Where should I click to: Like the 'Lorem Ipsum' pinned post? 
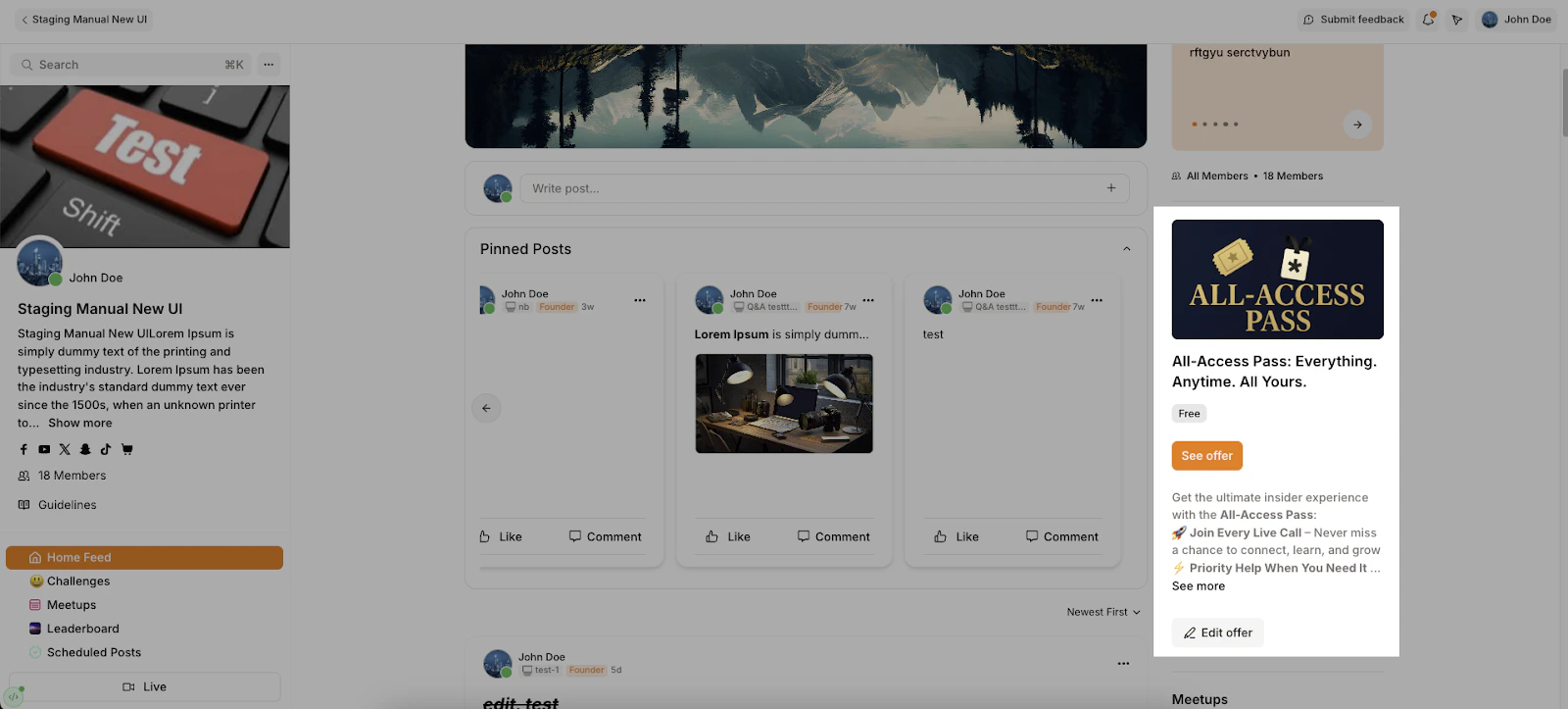coord(728,536)
